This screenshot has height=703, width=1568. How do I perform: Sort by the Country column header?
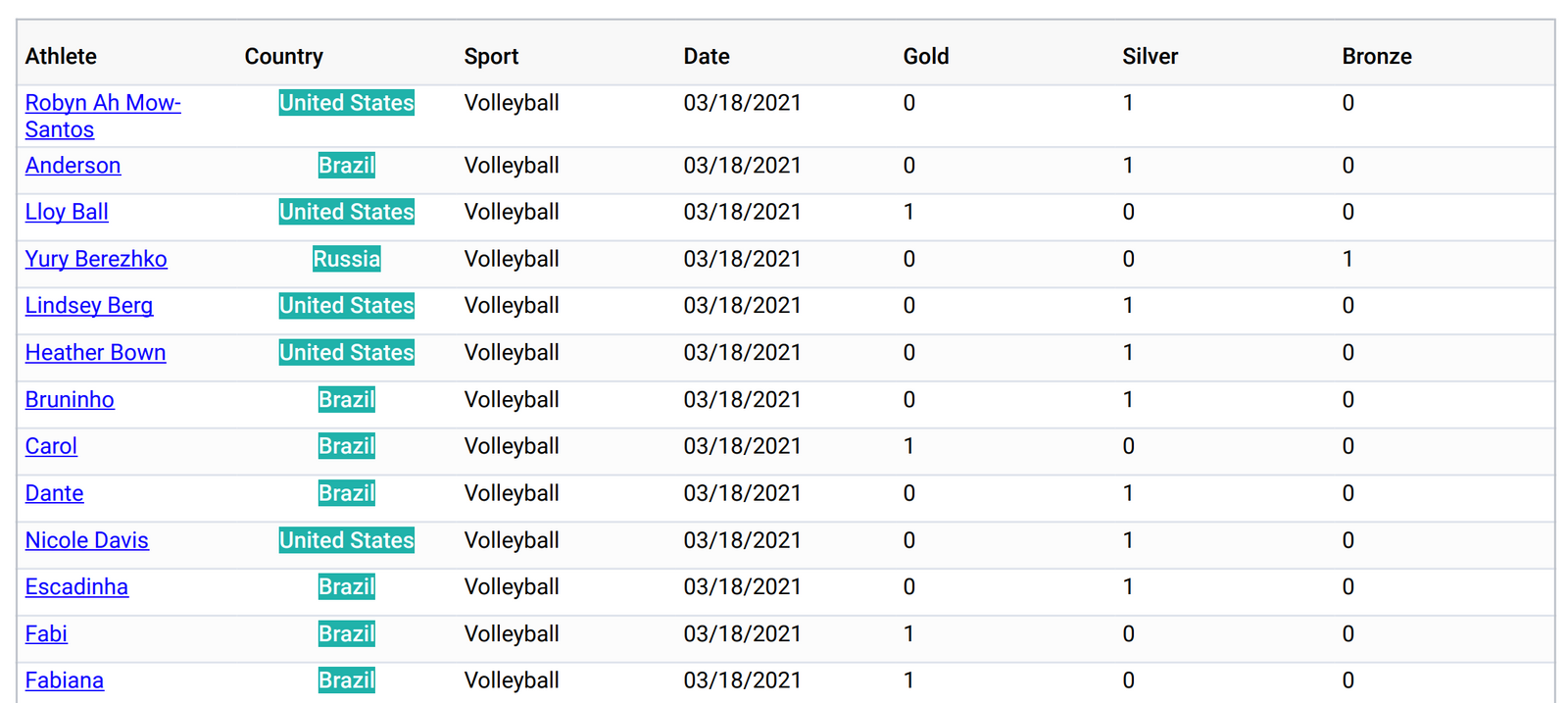[284, 57]
